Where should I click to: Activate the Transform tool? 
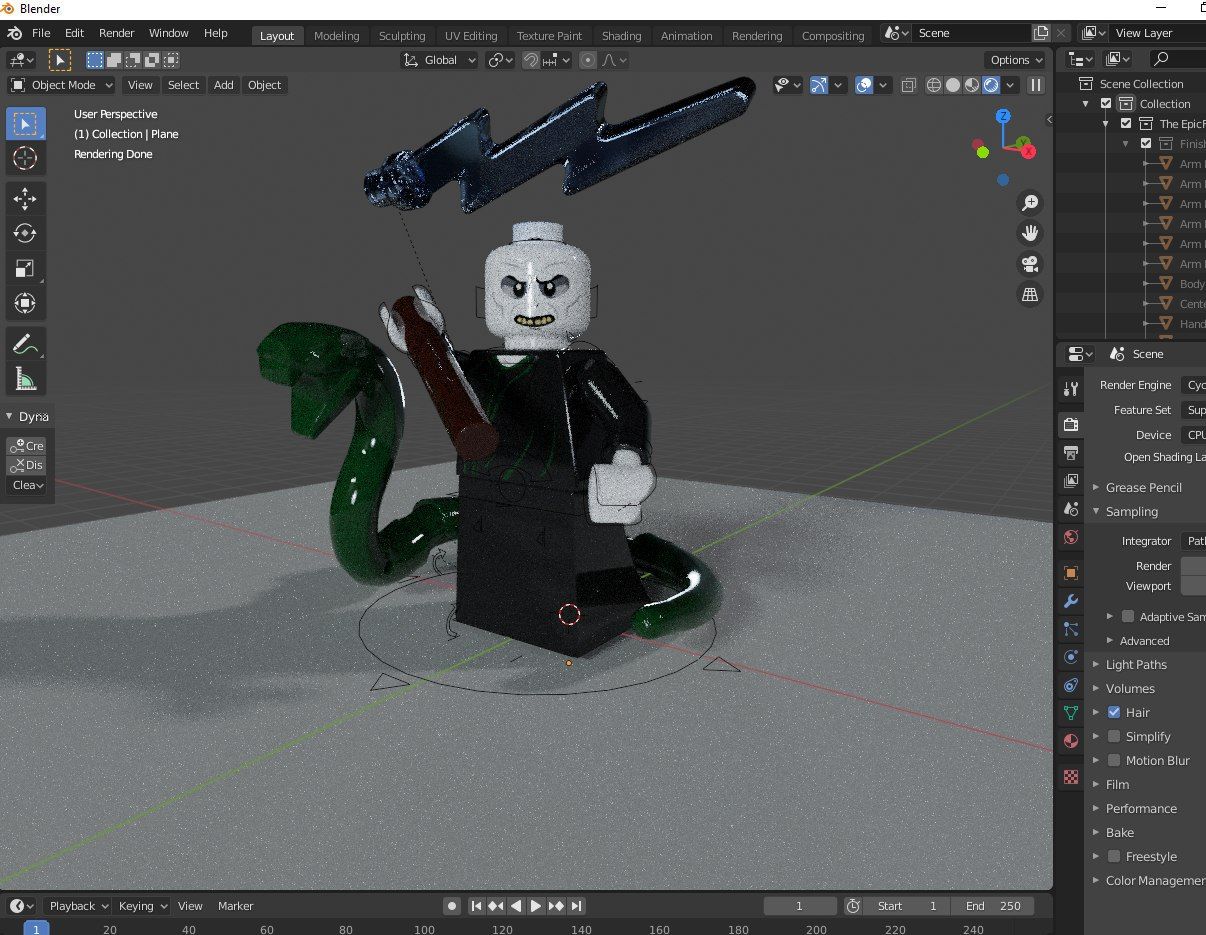click(25, 302)
